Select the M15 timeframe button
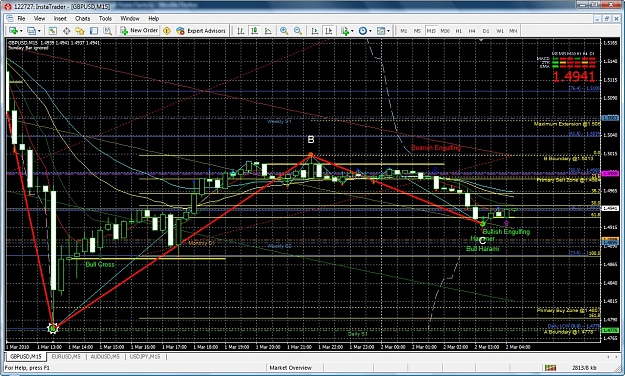Screen dimensions: 625x376 431,31
